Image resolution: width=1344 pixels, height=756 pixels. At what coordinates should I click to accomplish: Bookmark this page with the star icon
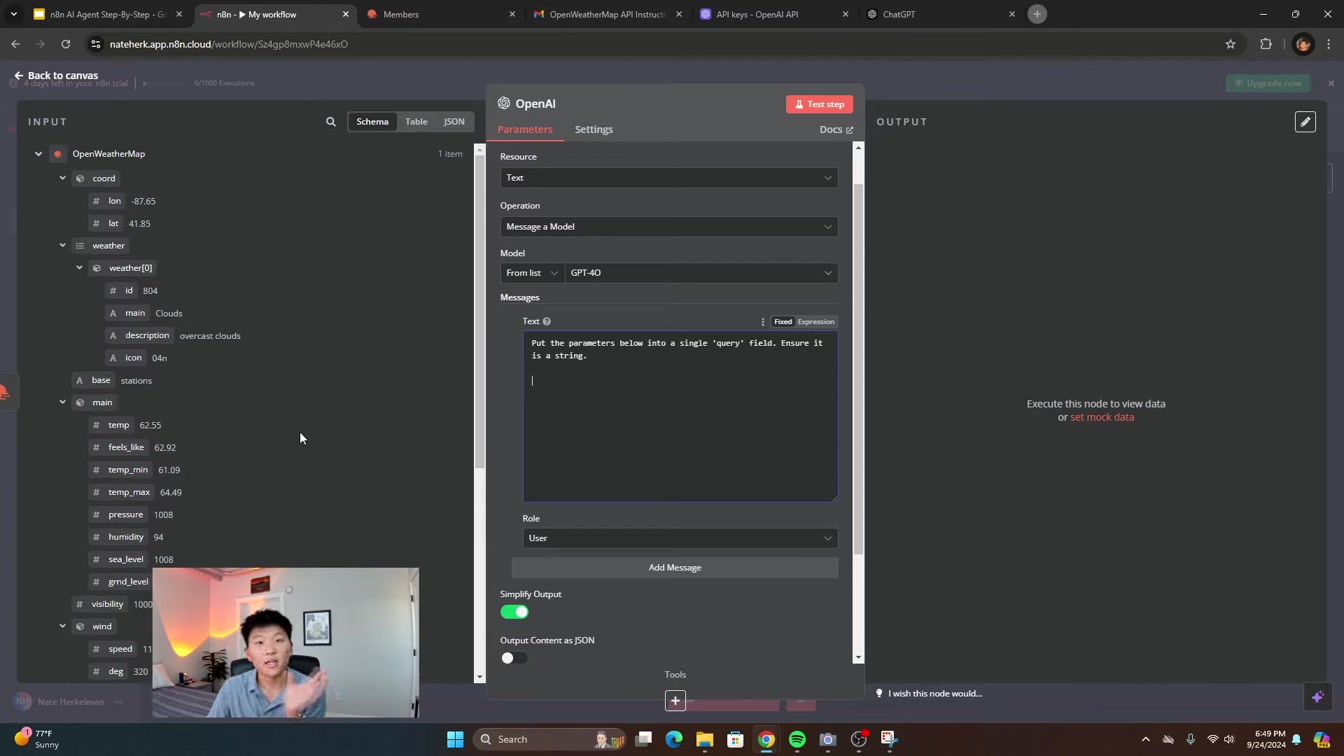click(x=1231, y=44)
